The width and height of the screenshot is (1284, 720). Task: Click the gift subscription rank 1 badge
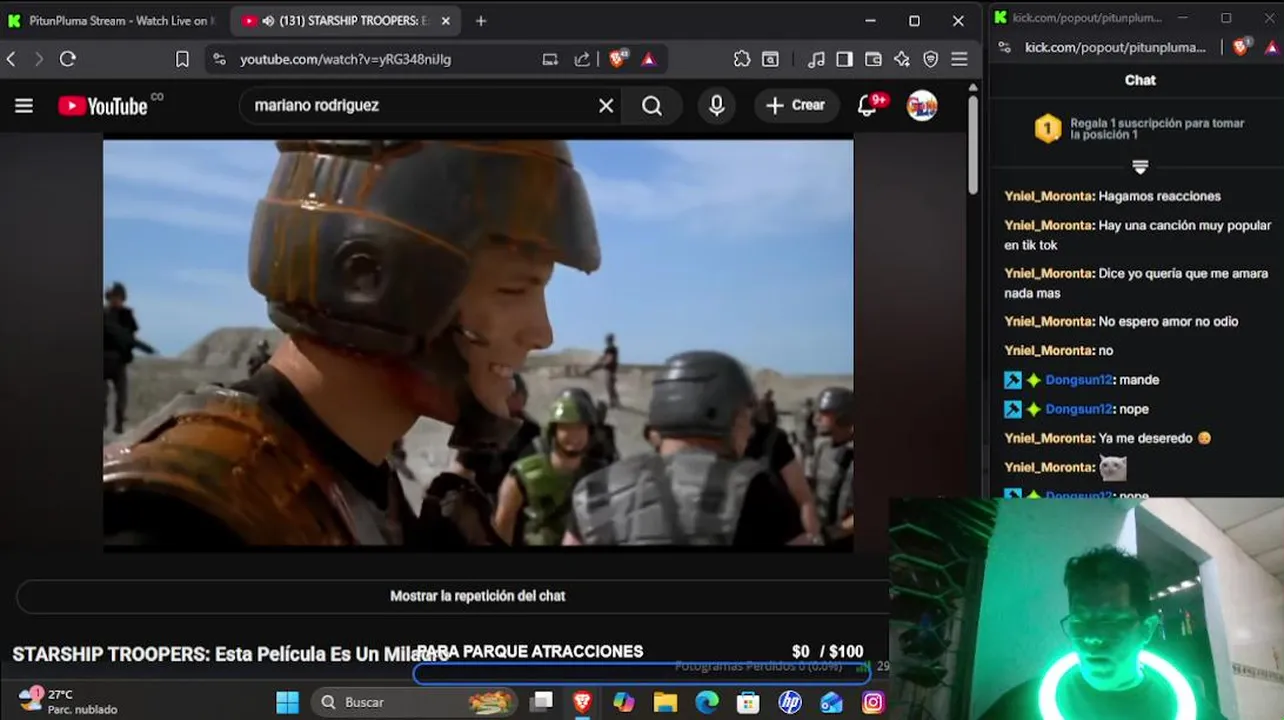(x=1047, y=128)
